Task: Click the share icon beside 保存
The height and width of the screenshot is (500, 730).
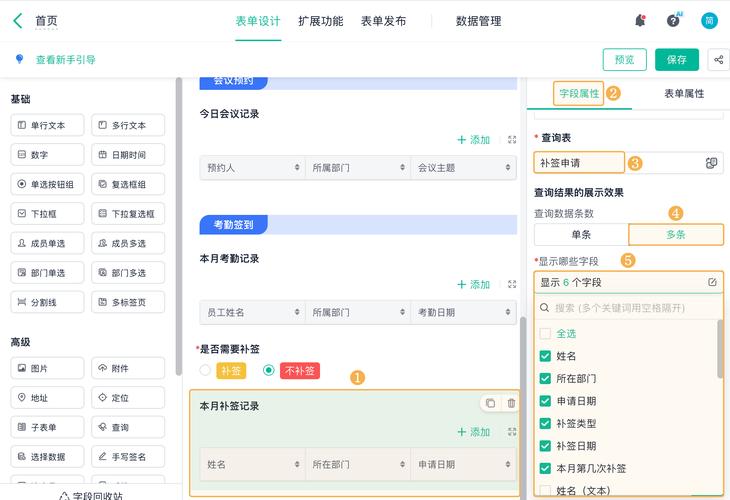Action: pyautogui.click(x=718, y=60)
